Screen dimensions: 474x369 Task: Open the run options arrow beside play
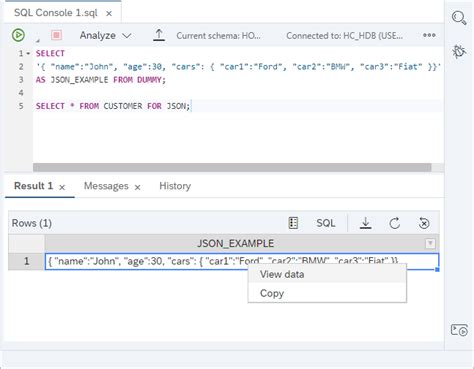point(38,41)
